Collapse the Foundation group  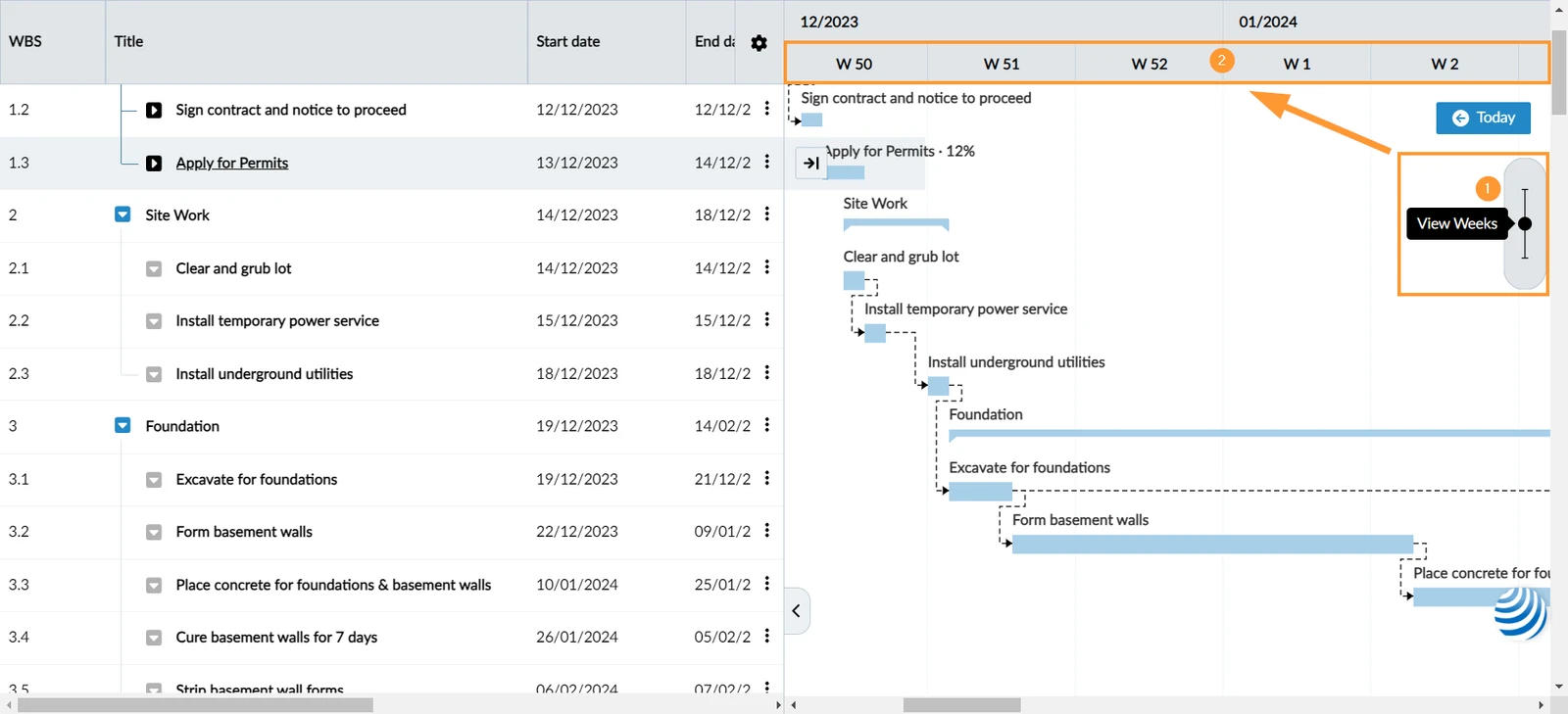(x=122, y=425)
